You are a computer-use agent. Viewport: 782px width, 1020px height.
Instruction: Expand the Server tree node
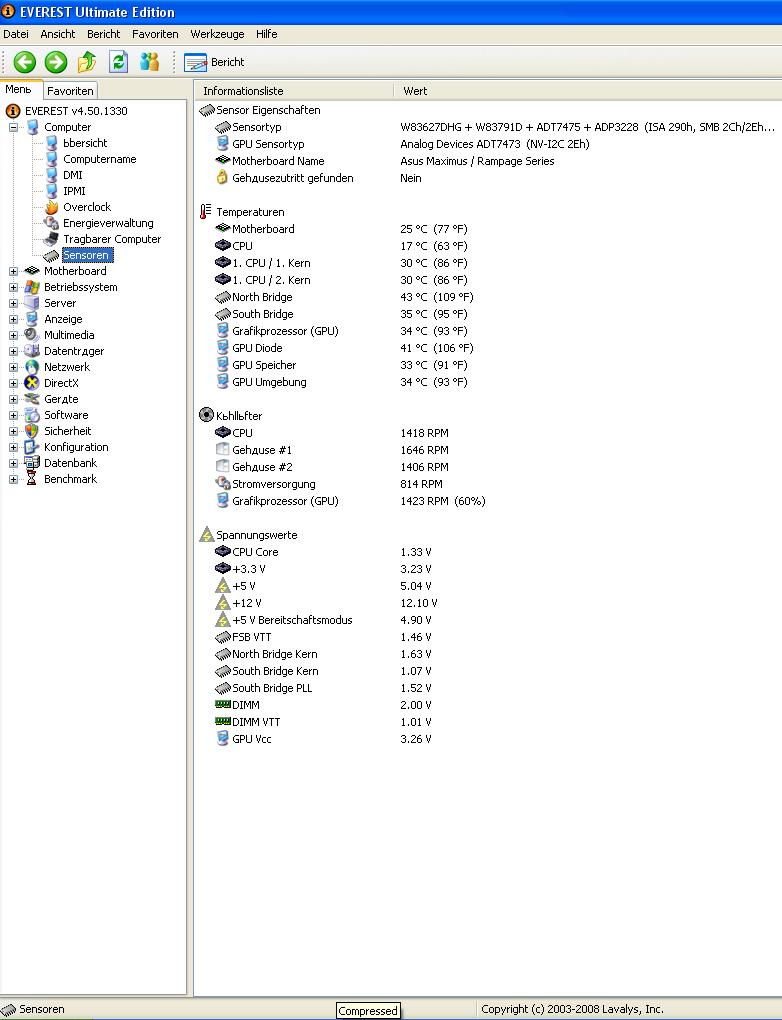click(x=13, y=303)
